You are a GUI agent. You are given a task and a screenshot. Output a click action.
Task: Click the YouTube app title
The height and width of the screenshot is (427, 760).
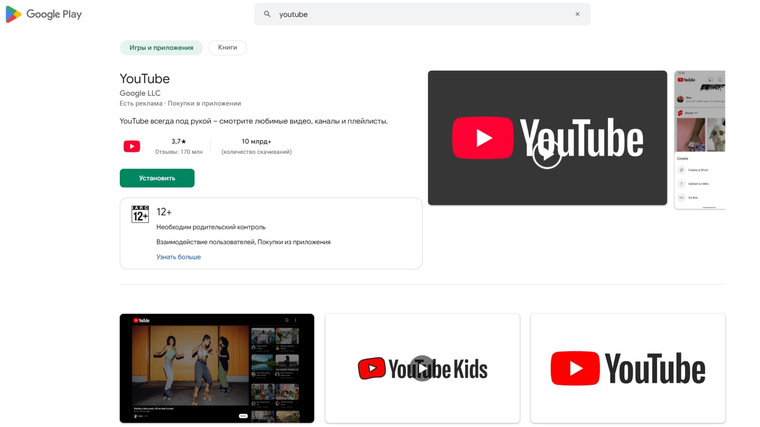click(x=144, y=79)
